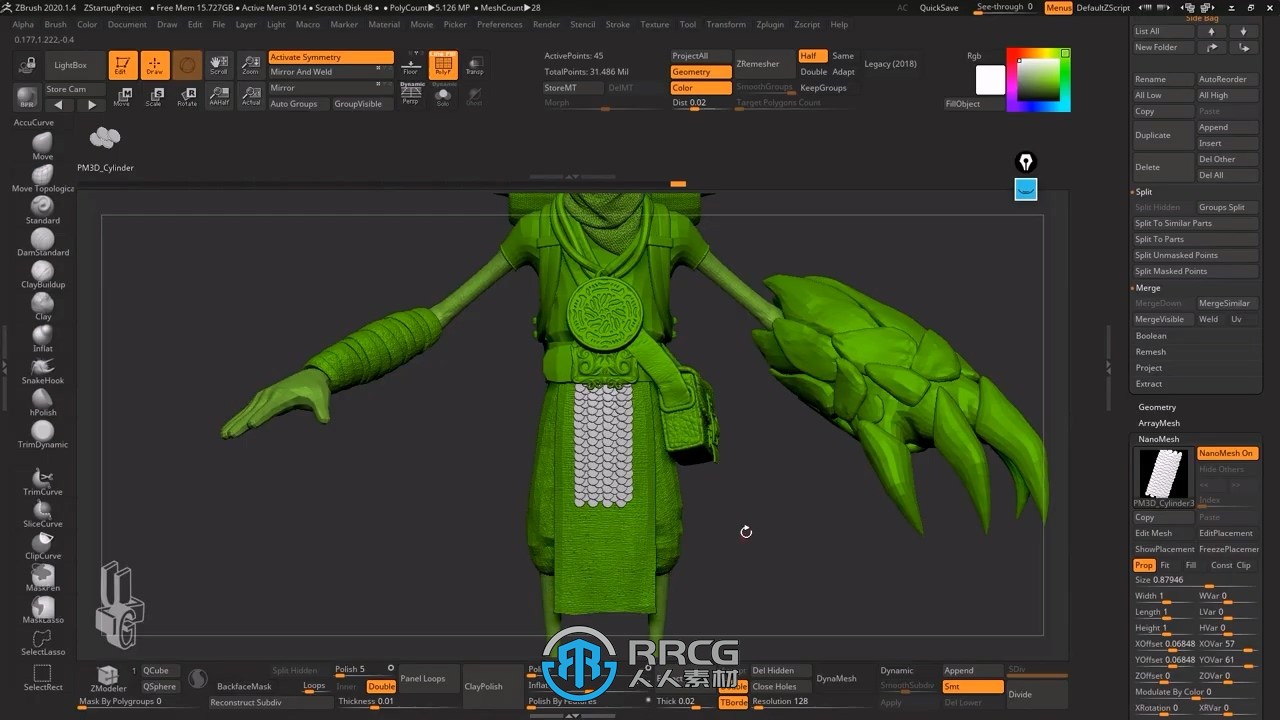Click the AAHalf view icon
Viewport: 1280px width, 720px height.
pyautogui.click(x=218, y=96)
